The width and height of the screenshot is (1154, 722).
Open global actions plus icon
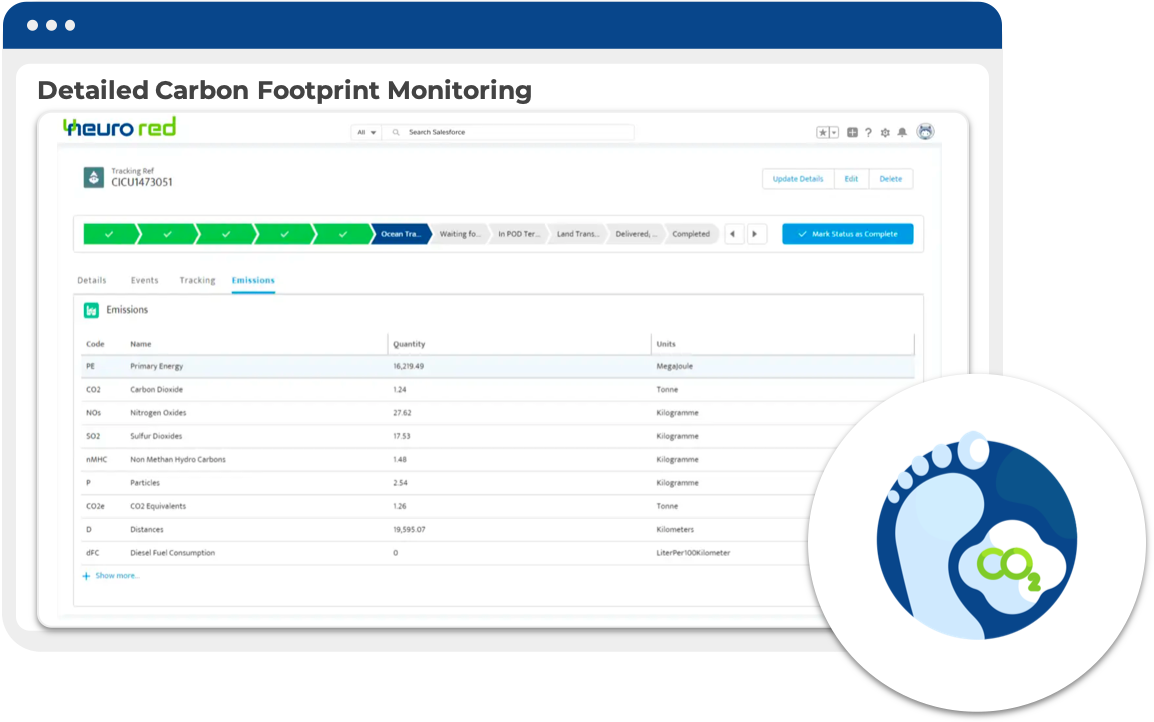[852, 132]
